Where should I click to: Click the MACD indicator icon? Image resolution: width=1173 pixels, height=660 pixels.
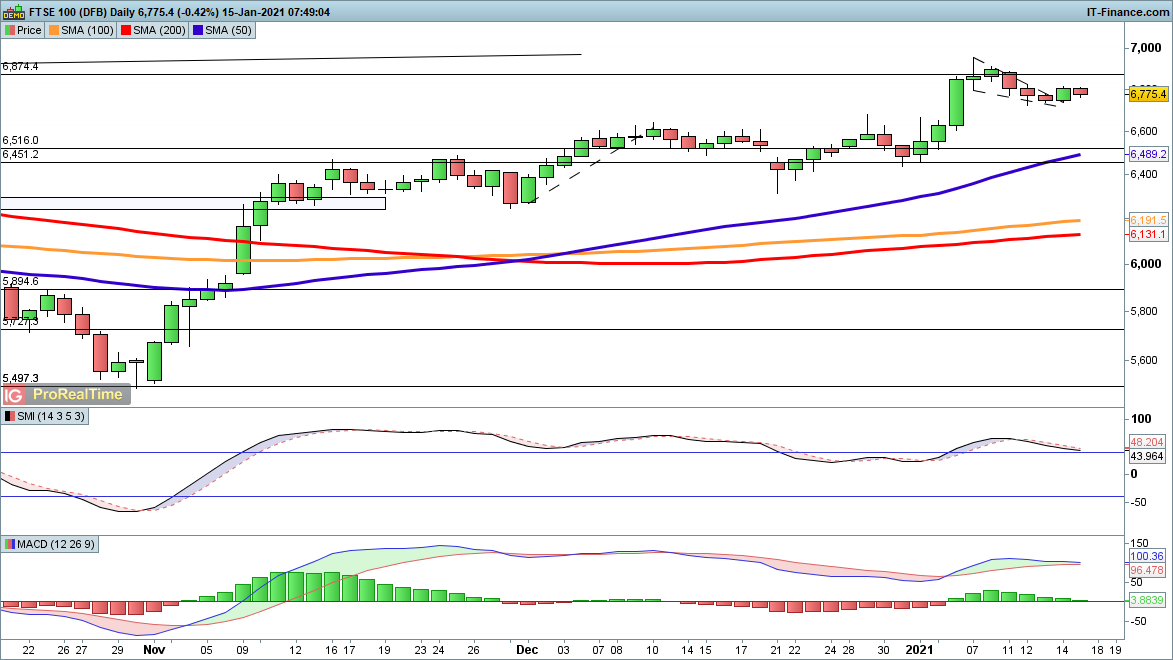[x=10, y=544]
